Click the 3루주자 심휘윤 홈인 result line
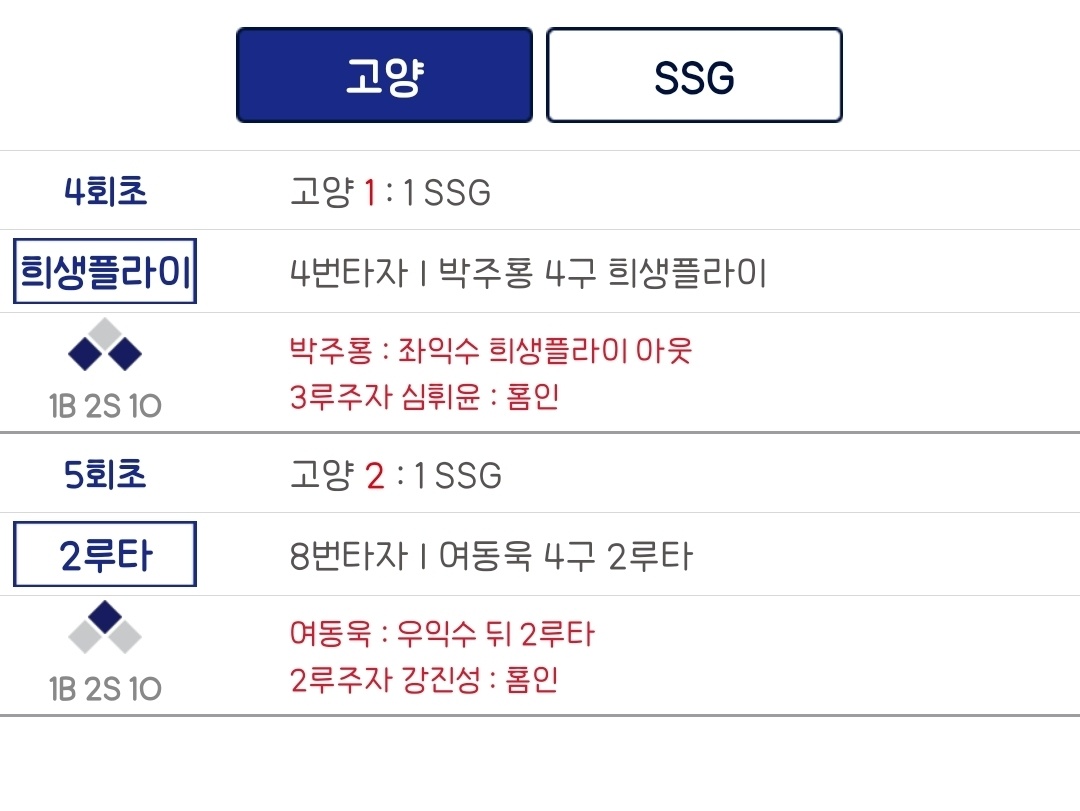This screenshot has height=811, width=1080. coord(424,397)
